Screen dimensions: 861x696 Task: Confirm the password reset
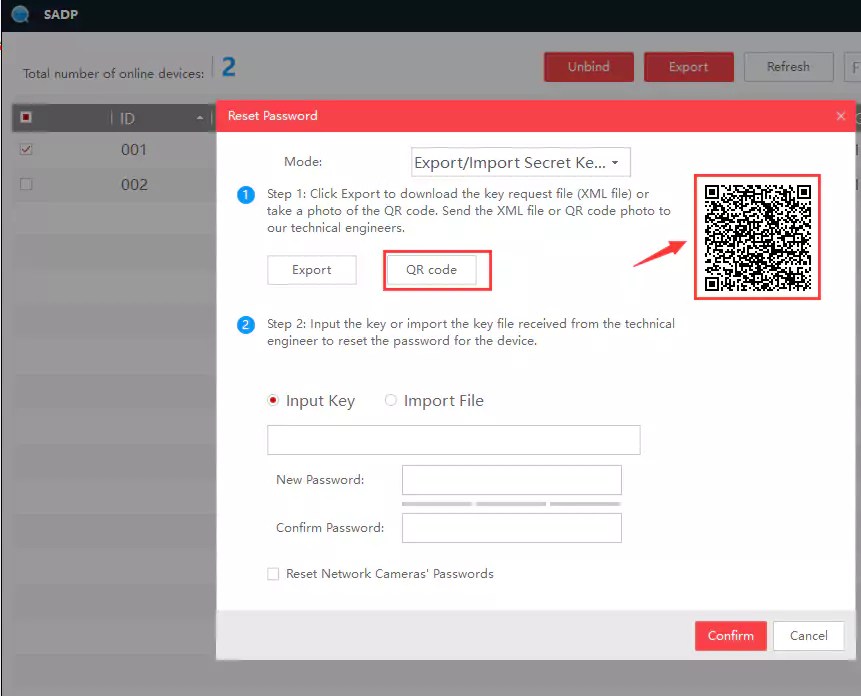[730, 635]
